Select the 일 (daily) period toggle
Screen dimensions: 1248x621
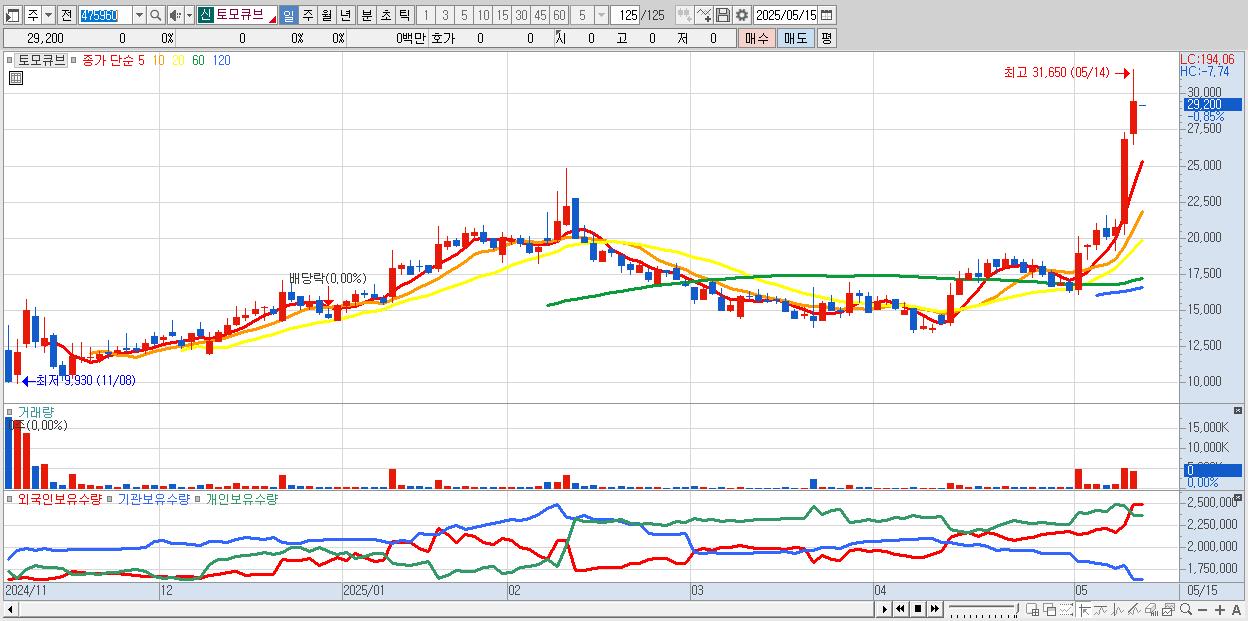pos(288,15)
